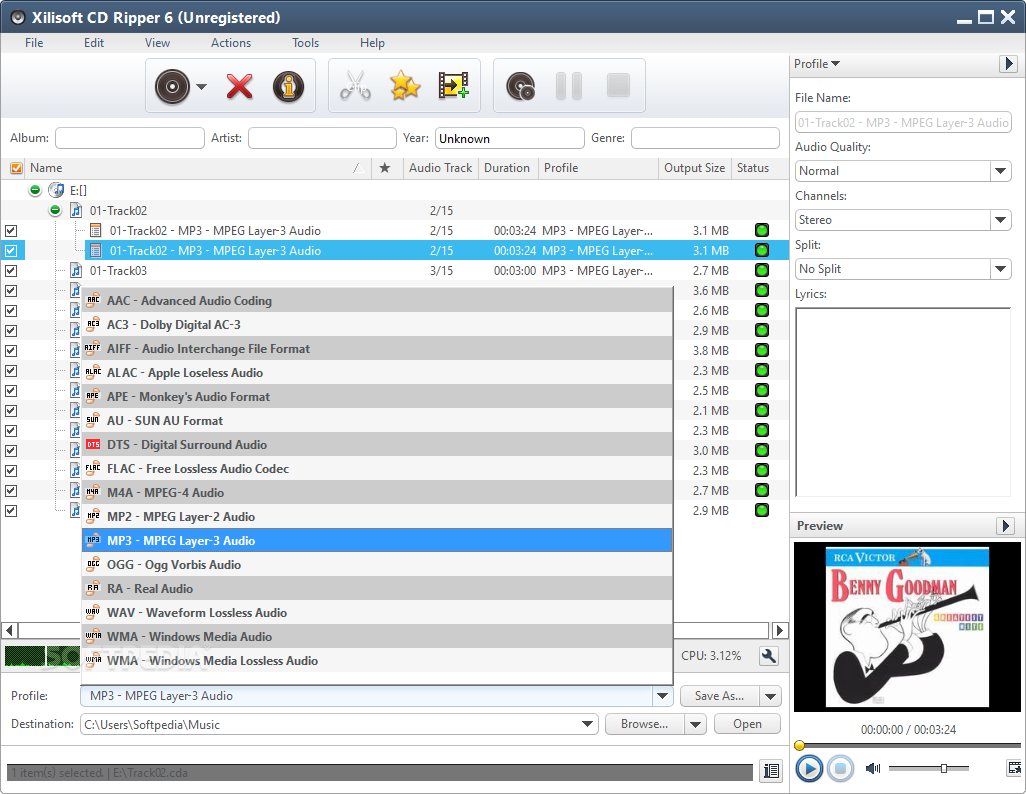
Task: Toggle the checkbox on the last 2.9 MB row
Action: click(x=11, y=511)
